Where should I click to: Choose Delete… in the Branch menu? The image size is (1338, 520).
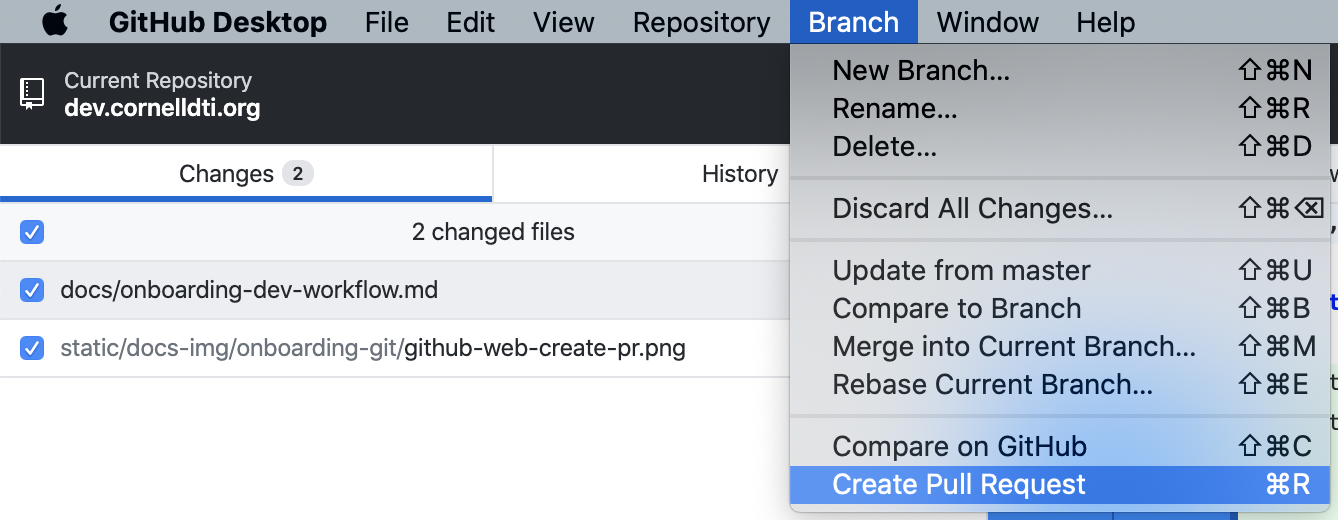coord(1060,147)
